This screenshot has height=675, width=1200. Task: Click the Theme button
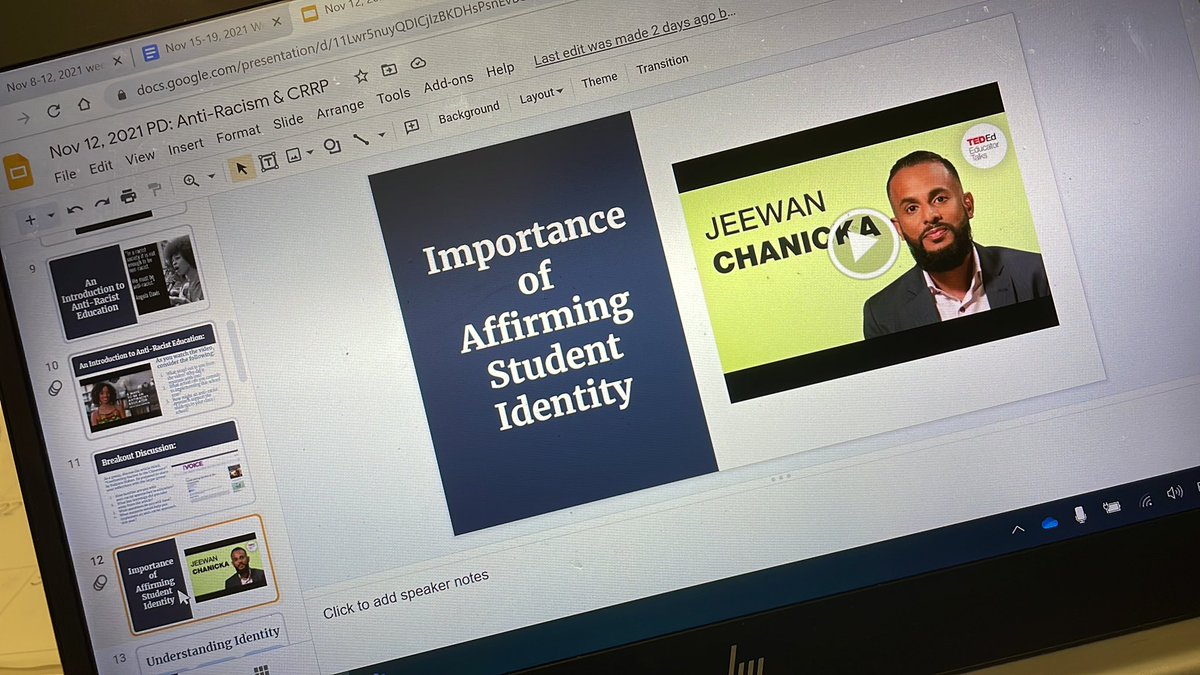[x=599, y=80]
